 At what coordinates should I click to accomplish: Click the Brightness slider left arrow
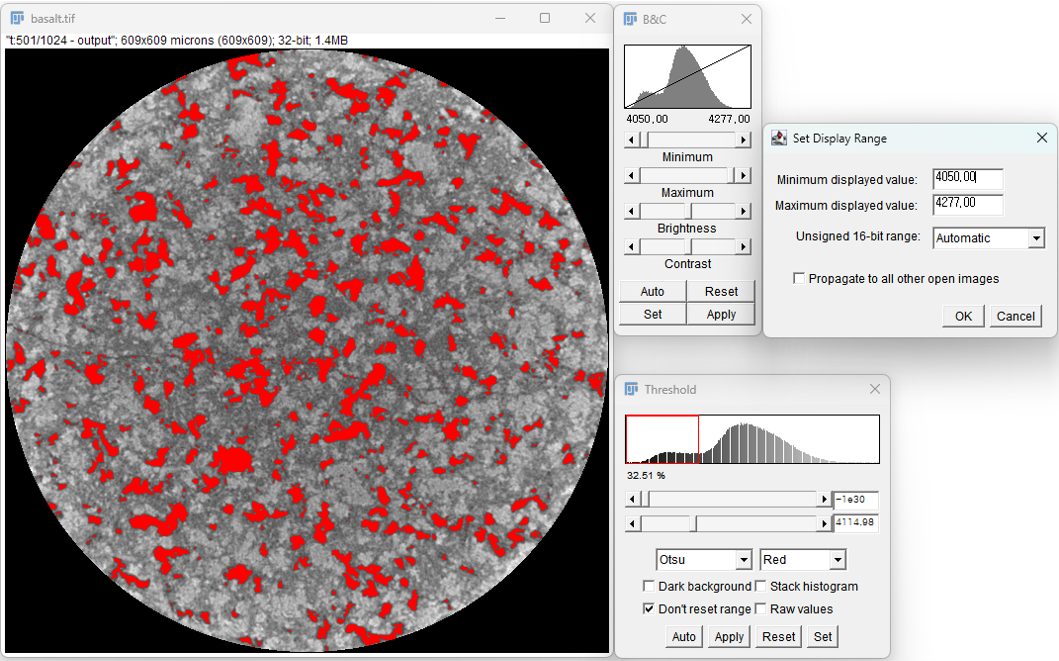(x=630, y=210)
